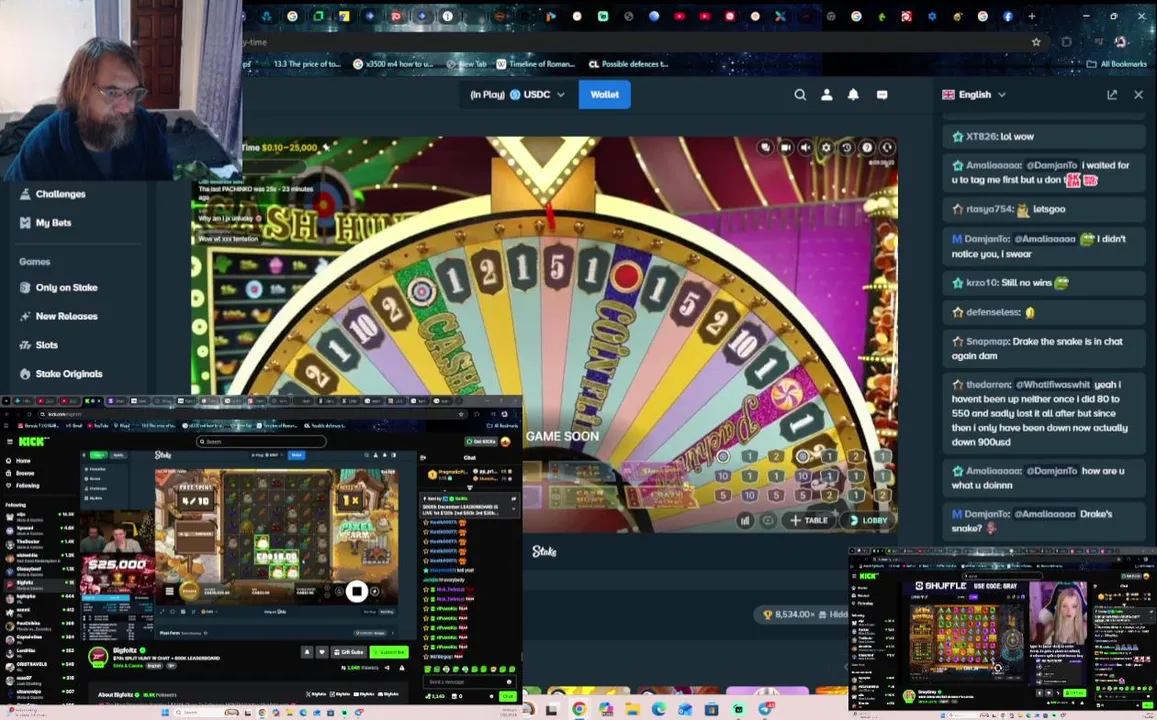Click Subscribe button on Bigfoltz stream
The image size is (1157, 720).
point(388,652)
